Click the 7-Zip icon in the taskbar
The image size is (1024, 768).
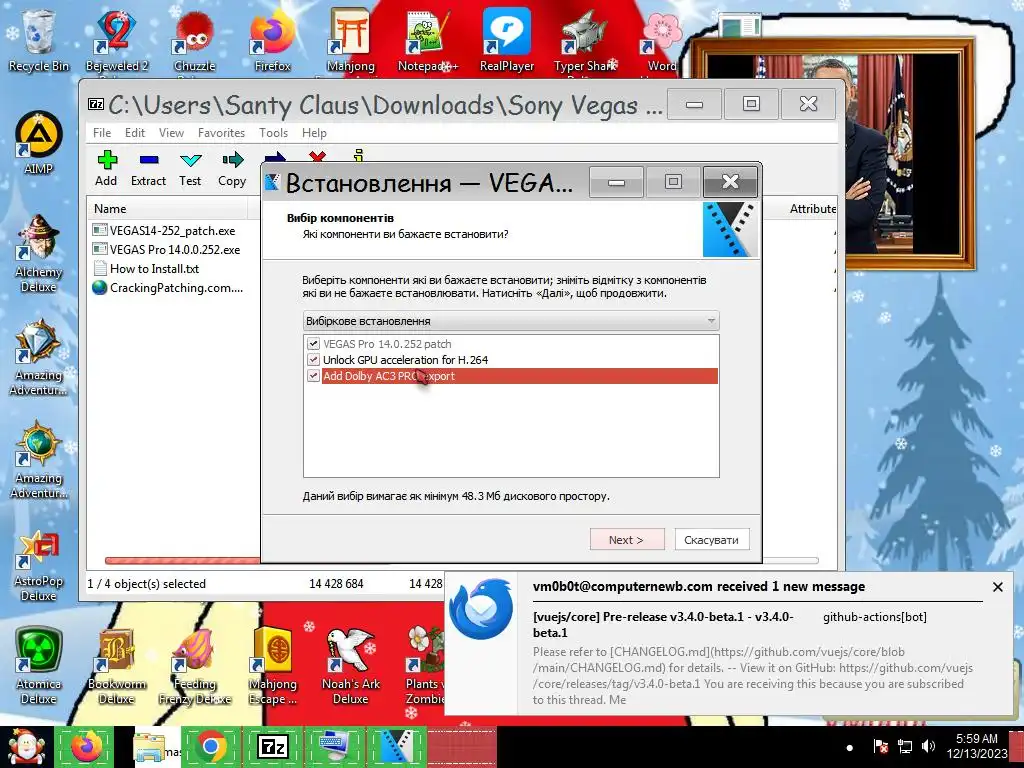pyautogui.click(x=273, y=746)
